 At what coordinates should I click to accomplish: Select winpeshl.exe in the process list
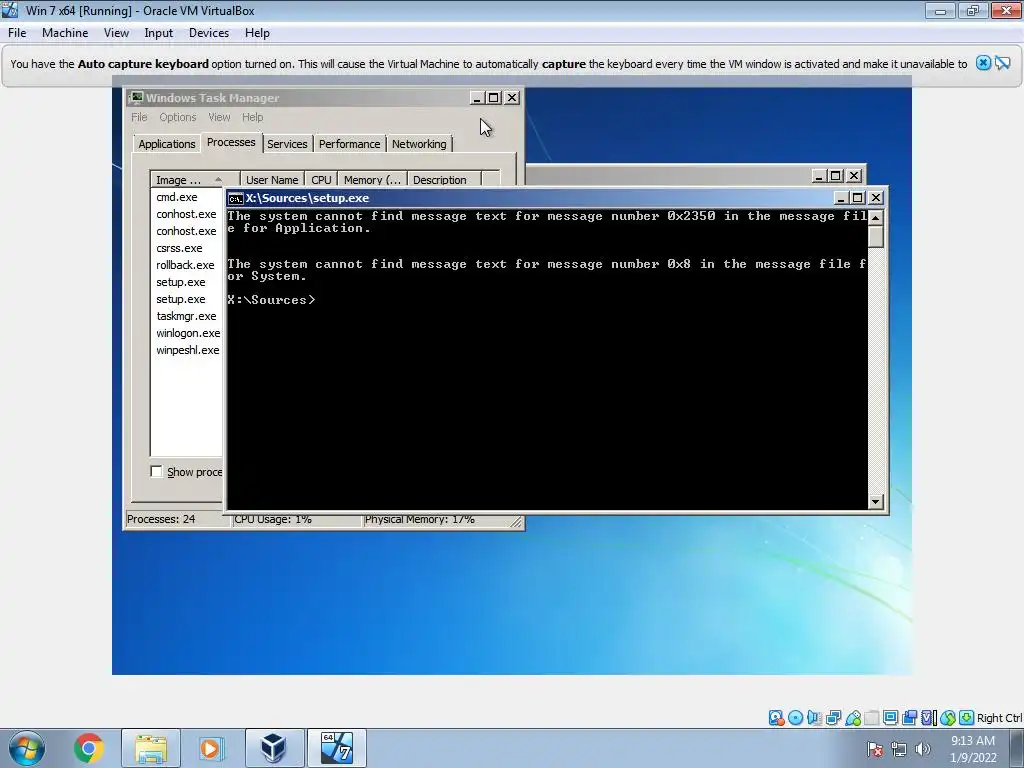[187, 350]
